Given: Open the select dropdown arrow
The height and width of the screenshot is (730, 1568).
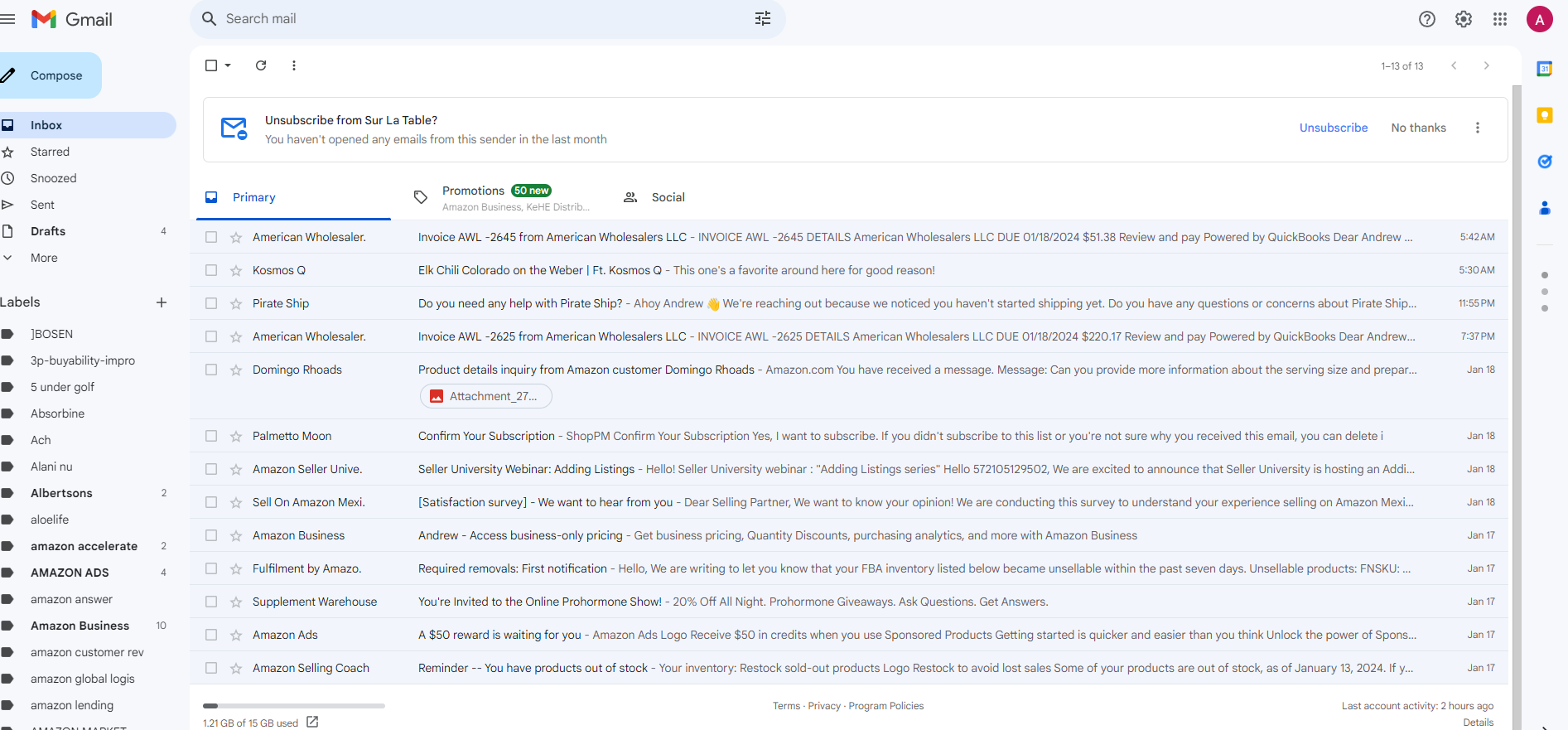Looking at the screenshot, I should (228, 65).
